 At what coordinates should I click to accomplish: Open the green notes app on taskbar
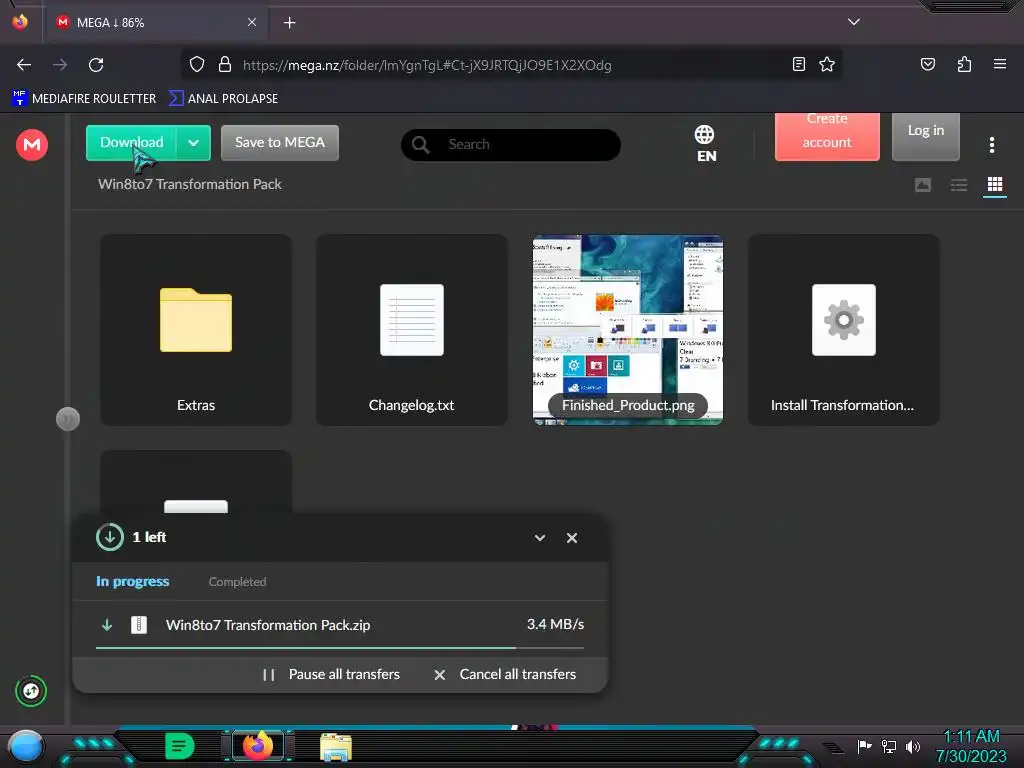[180, 746]
